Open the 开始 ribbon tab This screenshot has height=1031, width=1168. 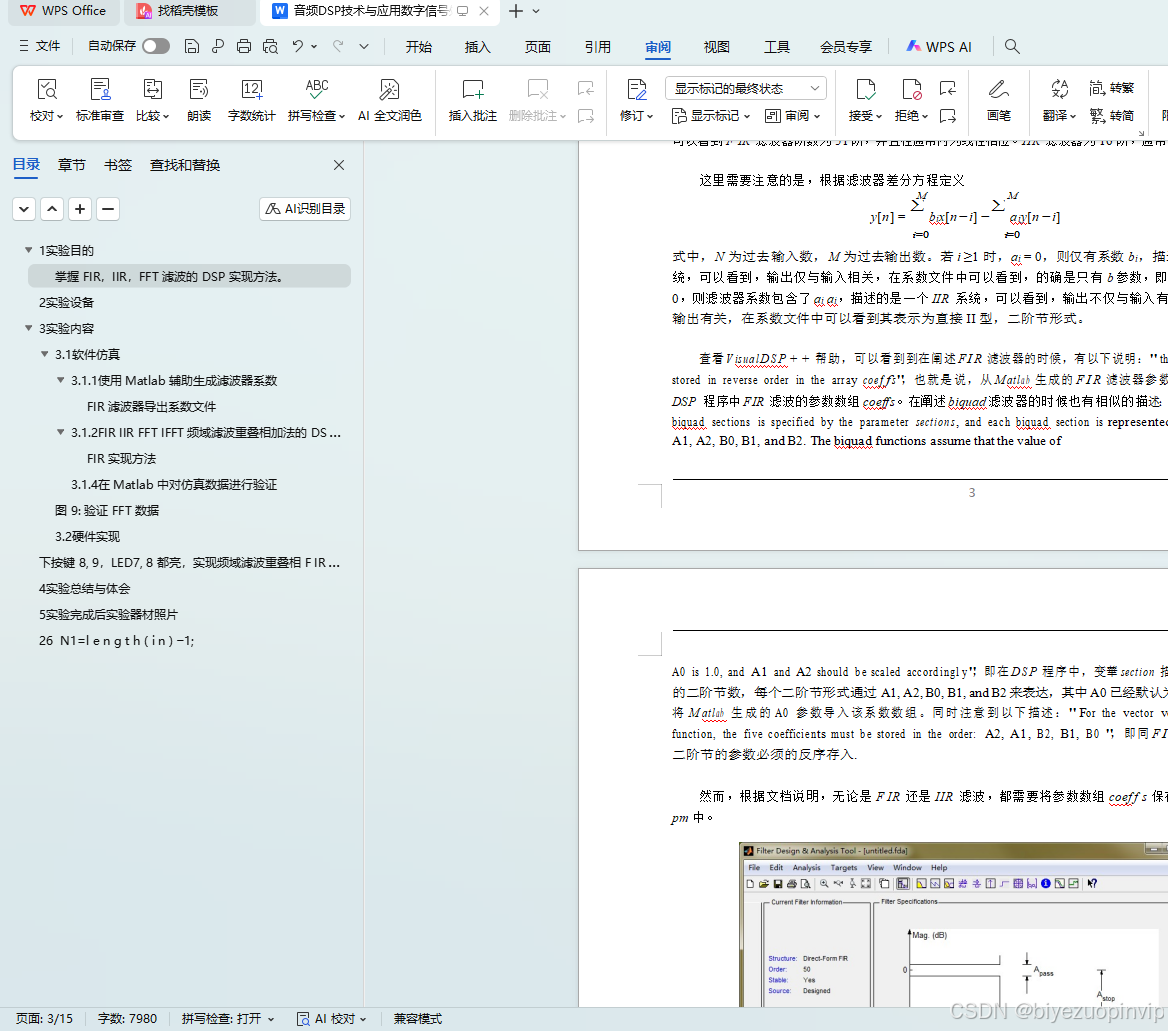(x=419, y=46)
